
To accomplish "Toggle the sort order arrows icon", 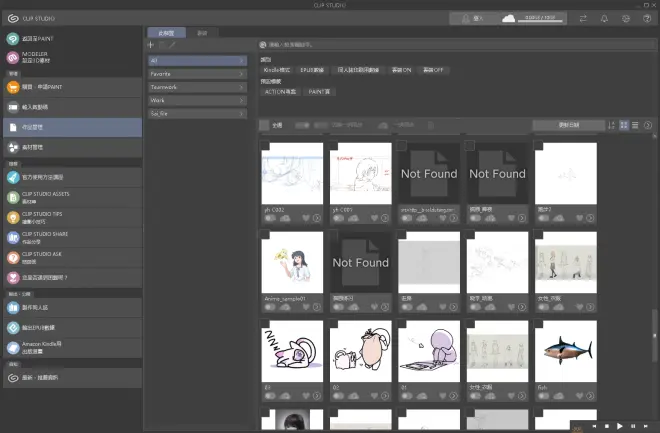I will pyautogui.click(x=612, y=125).
